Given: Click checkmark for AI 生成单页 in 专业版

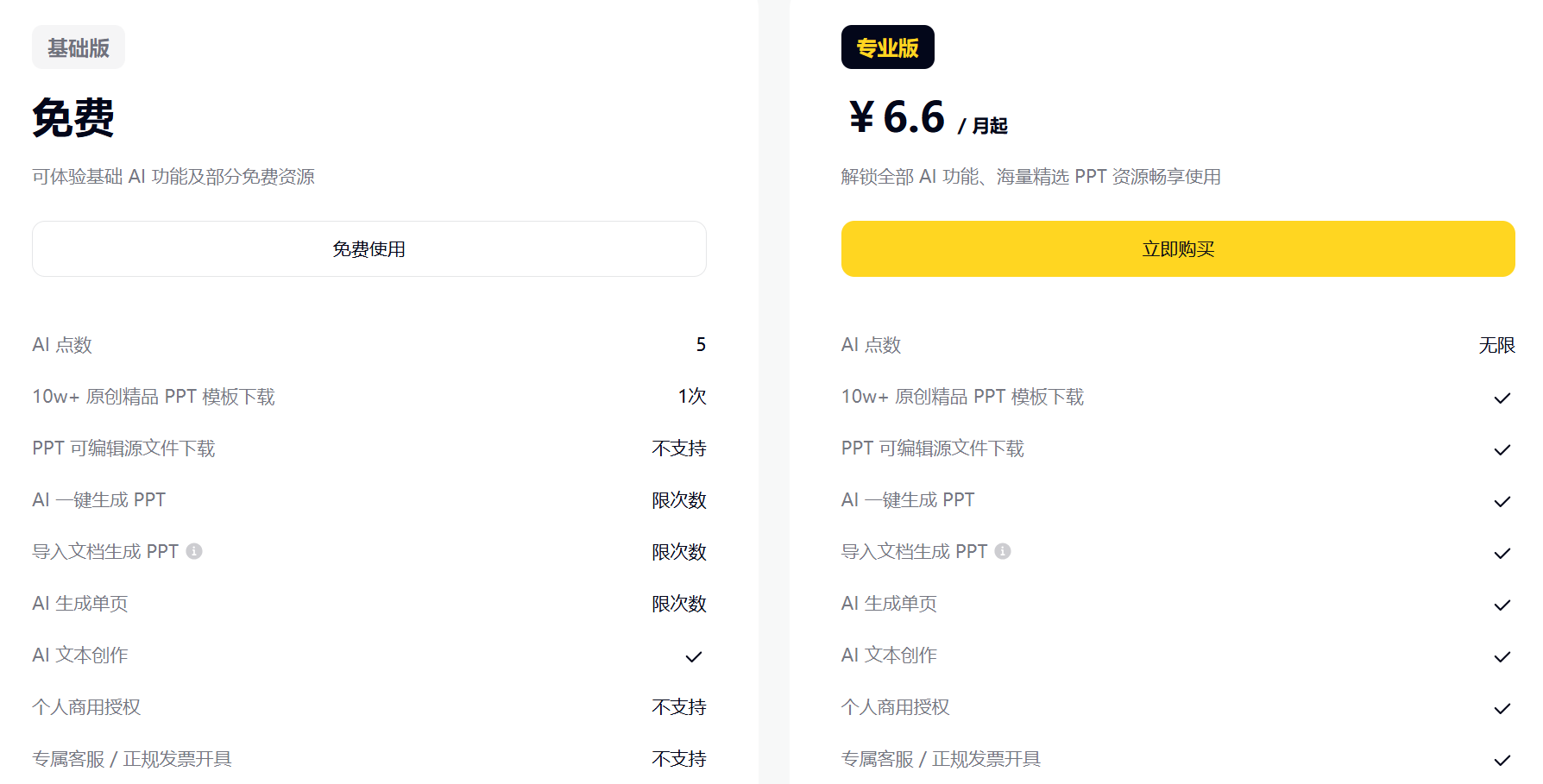Looking at the screenshot, I should tap(1502, 605).
